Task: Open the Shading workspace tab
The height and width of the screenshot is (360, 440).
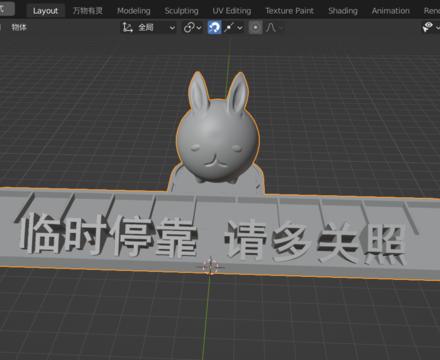Action: pyautogui.click(x=343, y=11)
